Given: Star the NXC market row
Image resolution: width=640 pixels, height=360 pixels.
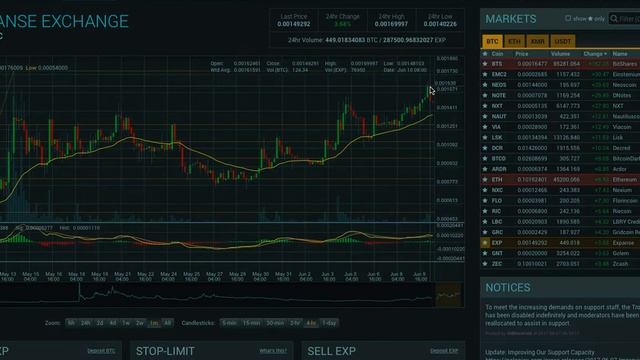Looking at the screenshot, I should pos(485,190).
